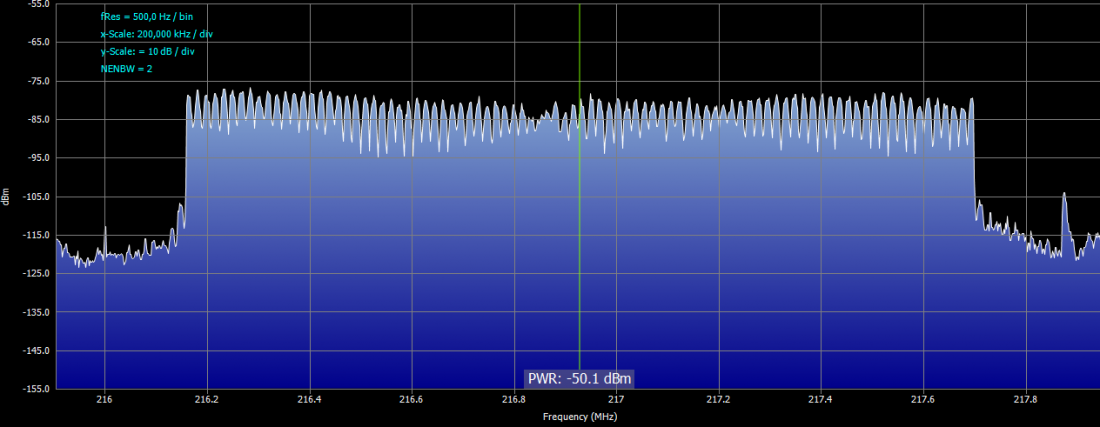Click the 'NENBW = 2' label
Screen dimensions: 1100x427
tap(126, 69)
